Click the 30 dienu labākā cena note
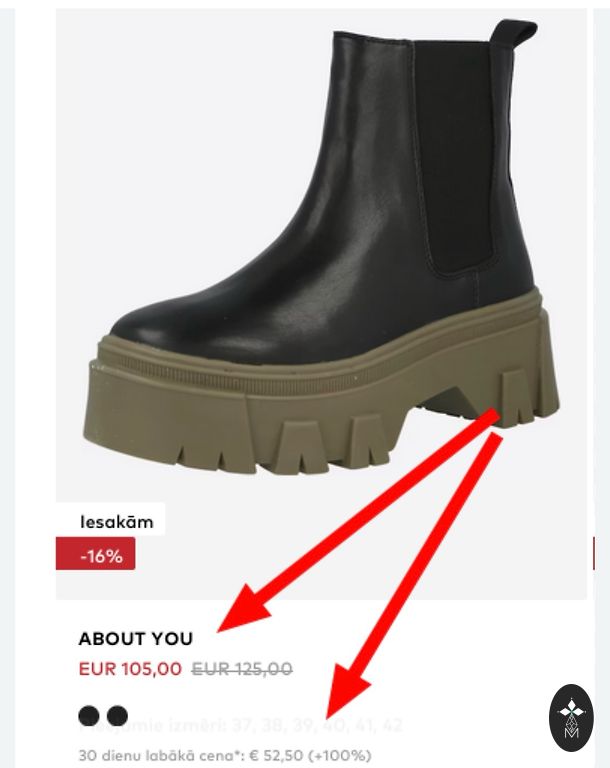Screen dimensions: 610x768 [225, 755]
